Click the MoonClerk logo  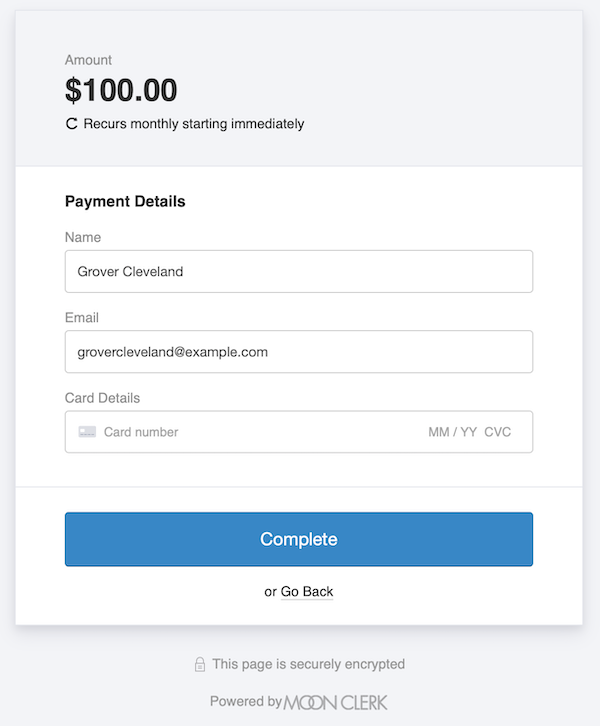point(335,702)
